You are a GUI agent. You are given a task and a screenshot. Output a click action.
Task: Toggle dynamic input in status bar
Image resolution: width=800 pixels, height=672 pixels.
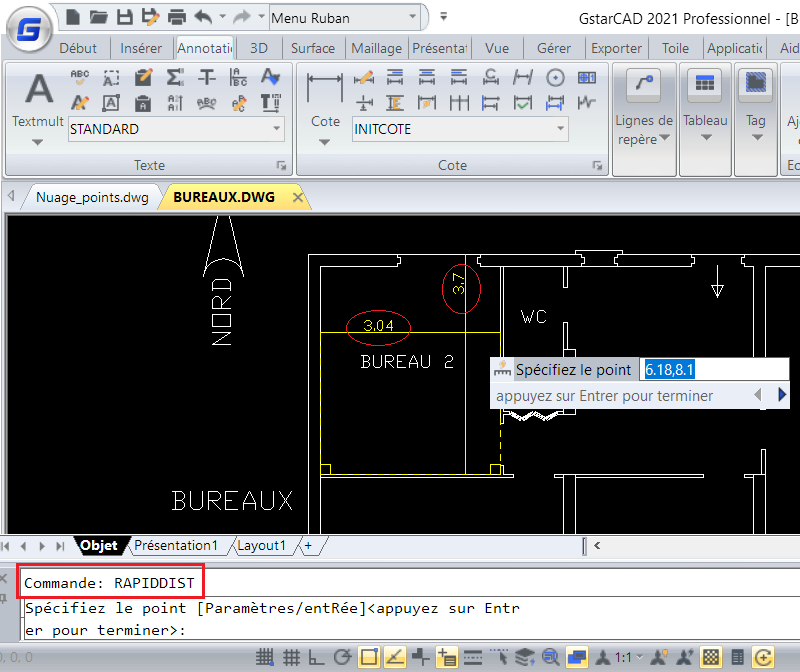click(446, 657)
